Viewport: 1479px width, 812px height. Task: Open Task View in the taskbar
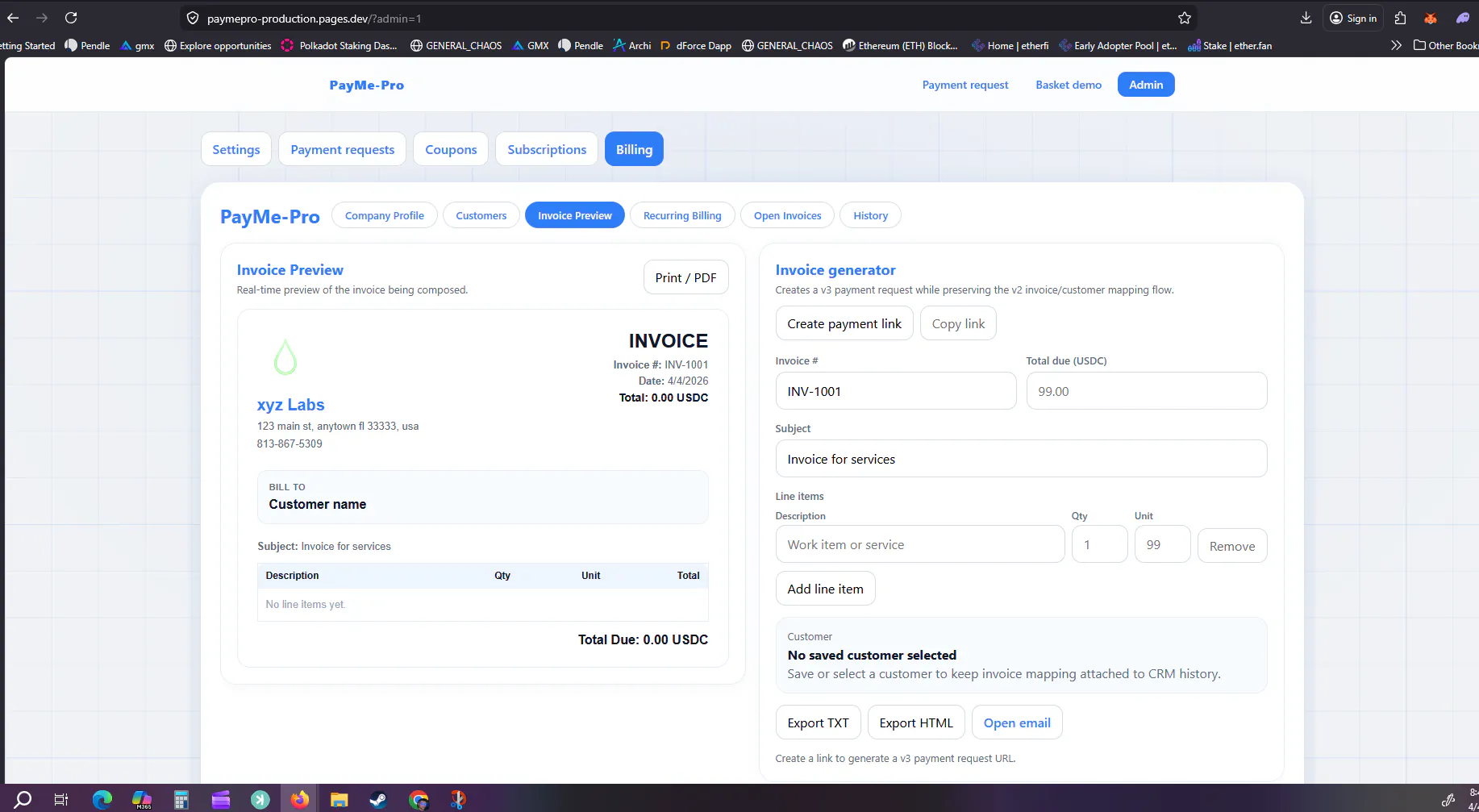pyautogui.click(x=60, y=799)
